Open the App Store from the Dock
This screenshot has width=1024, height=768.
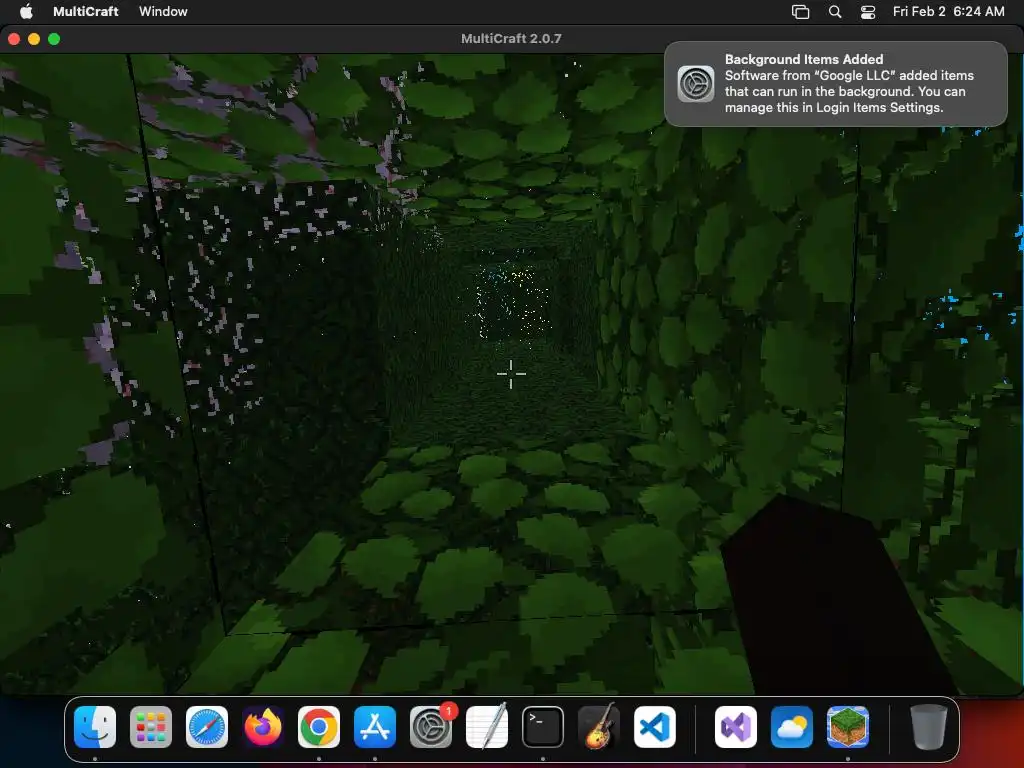(375, 727)
